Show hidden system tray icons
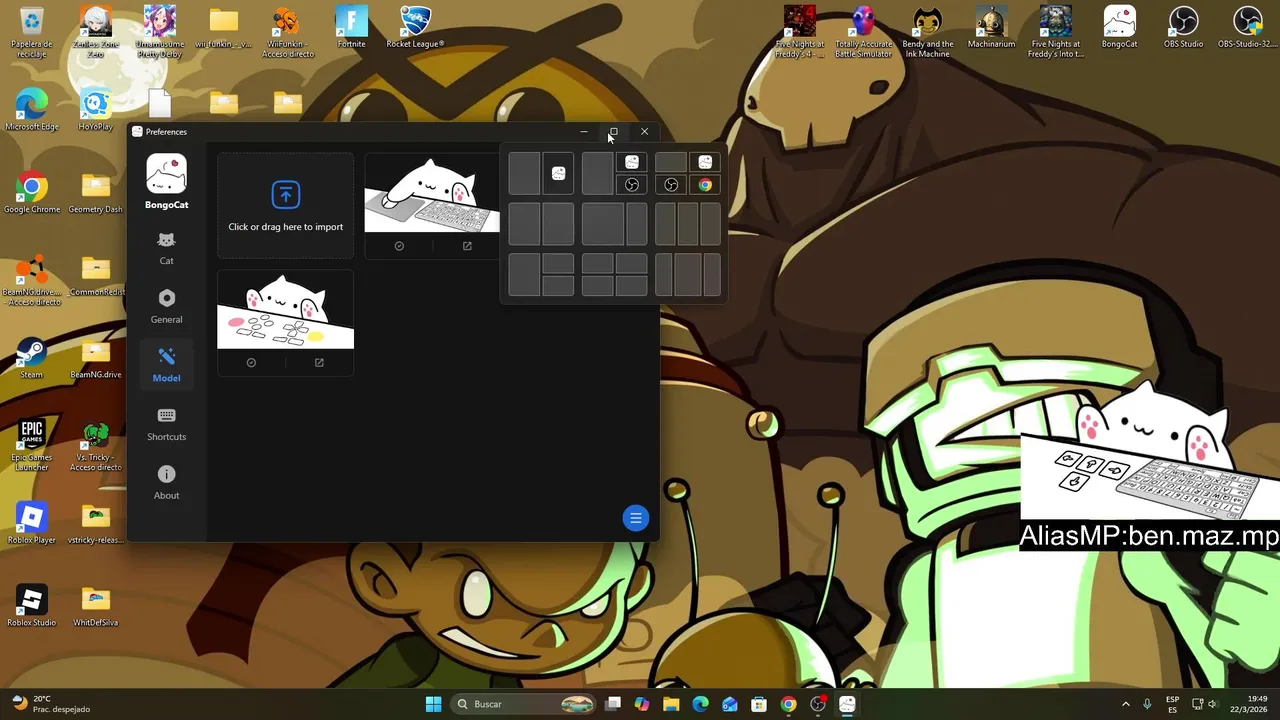Image resolution: width=1280 pixels, height=720 pixels. [x=1125, y=704]
